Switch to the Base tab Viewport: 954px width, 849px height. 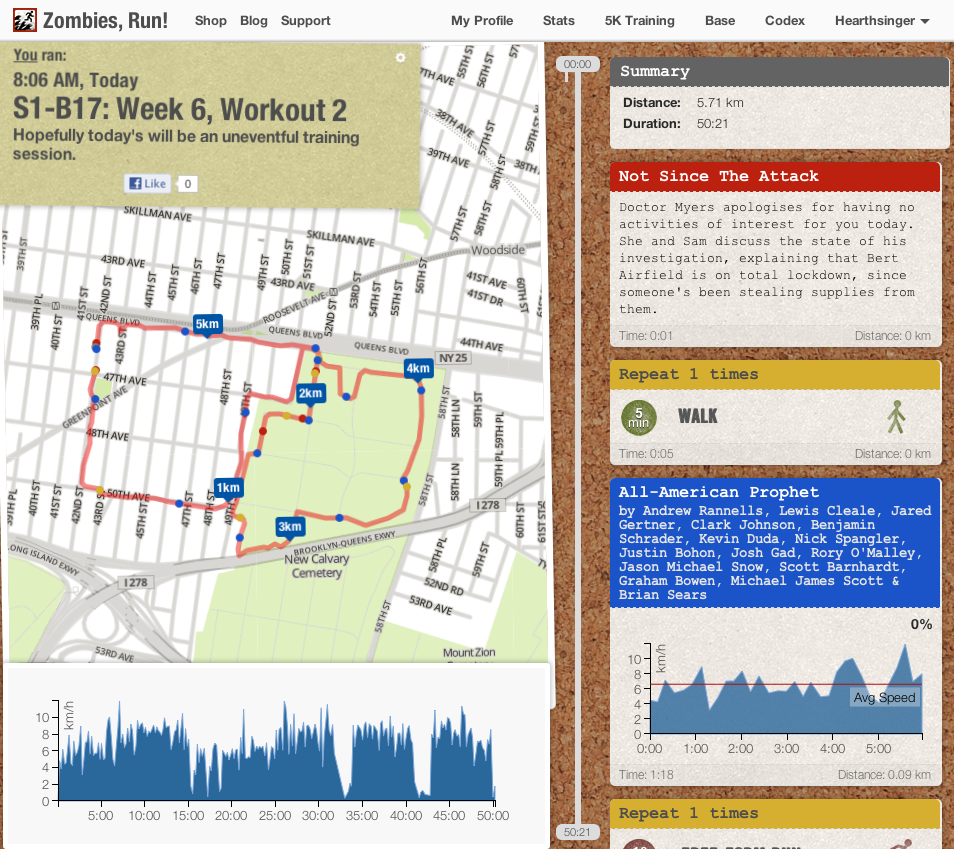coord(720,20)
